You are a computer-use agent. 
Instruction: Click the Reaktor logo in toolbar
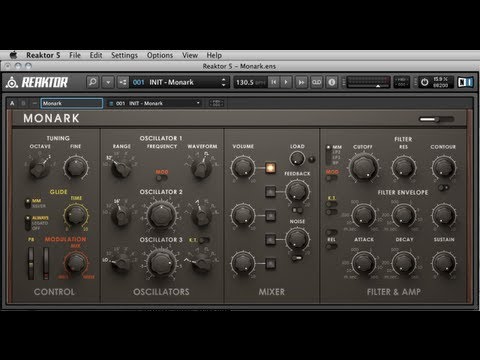point(37,82)
